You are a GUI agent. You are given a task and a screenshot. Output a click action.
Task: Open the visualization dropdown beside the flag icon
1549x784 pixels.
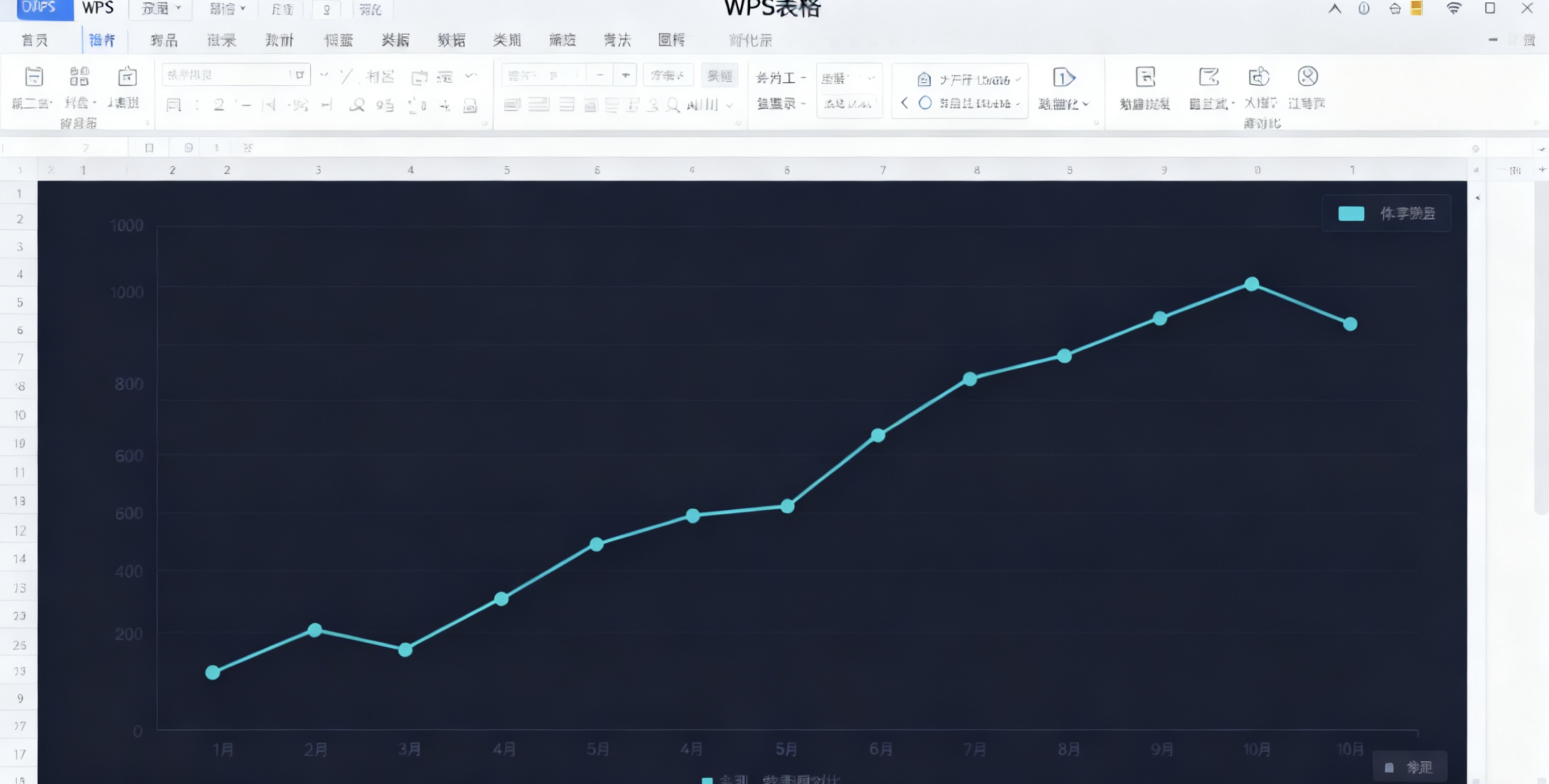(x=1085, y=103)
